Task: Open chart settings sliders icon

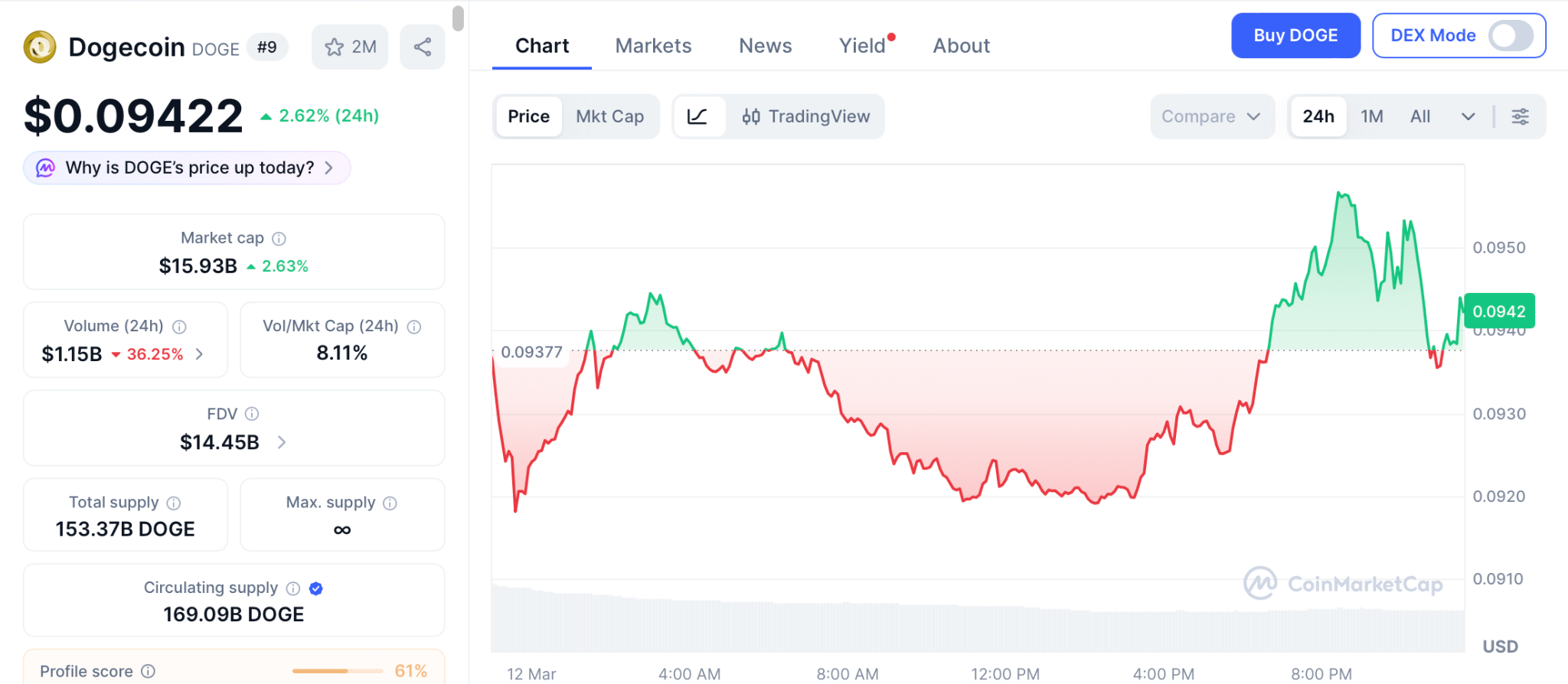Action: click(x=1521, y=116)
